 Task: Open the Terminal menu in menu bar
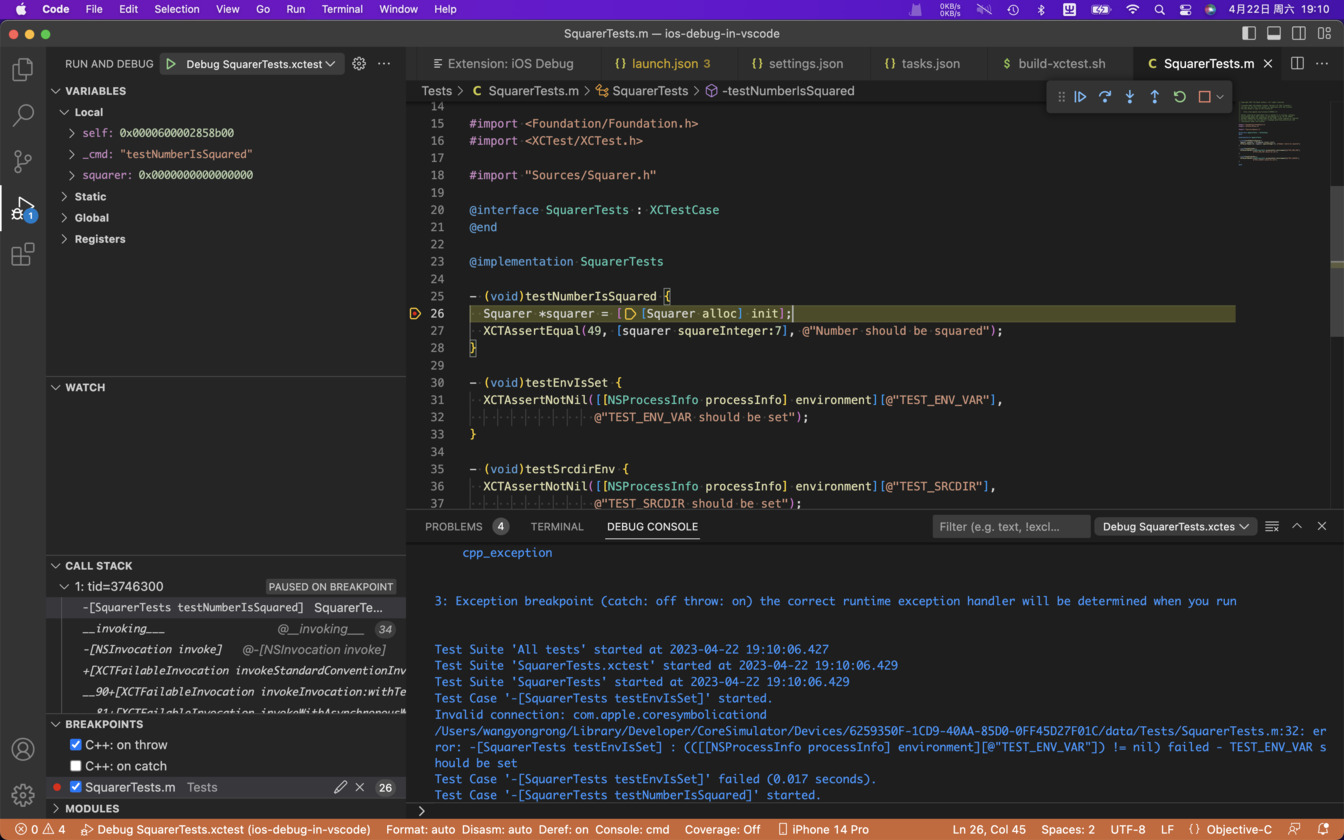[x=342, y=9]
